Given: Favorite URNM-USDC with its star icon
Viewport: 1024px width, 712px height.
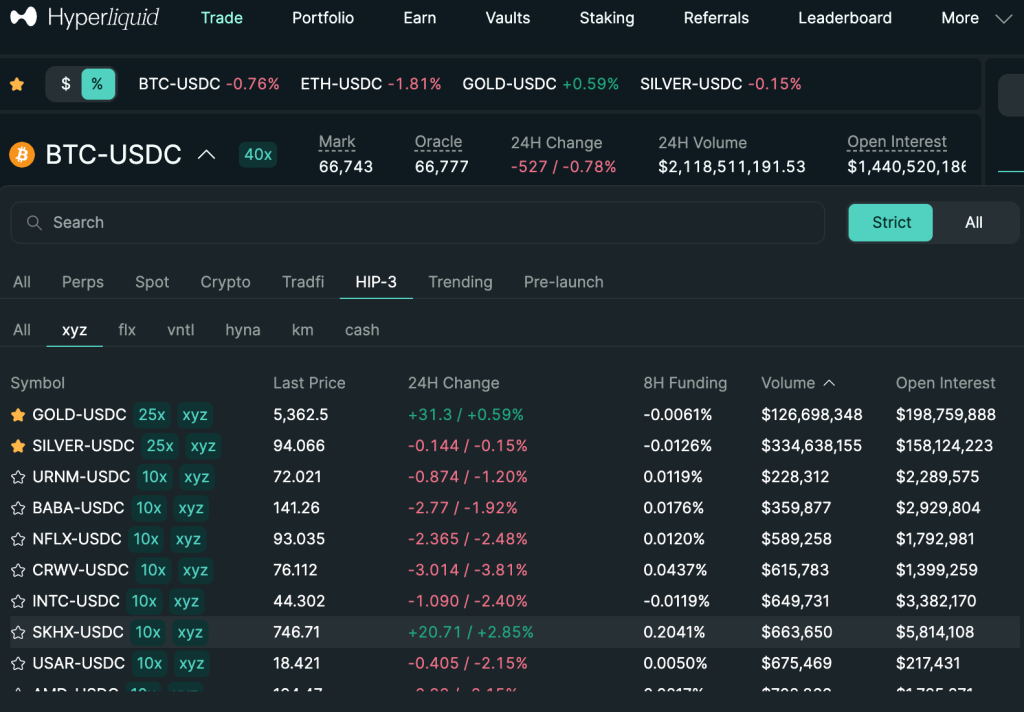Looking at the screenshot, I should tap(17, 477).
